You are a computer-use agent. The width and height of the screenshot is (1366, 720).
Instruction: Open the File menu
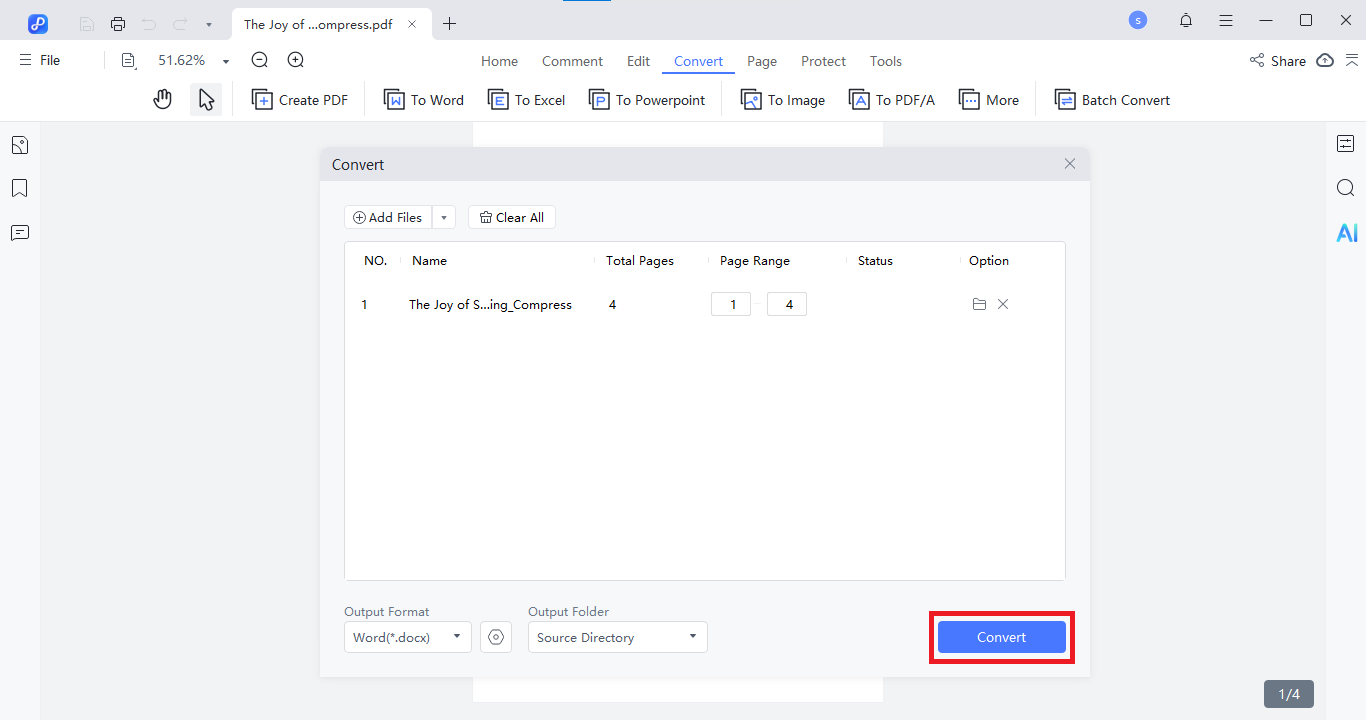coord(38,60)
